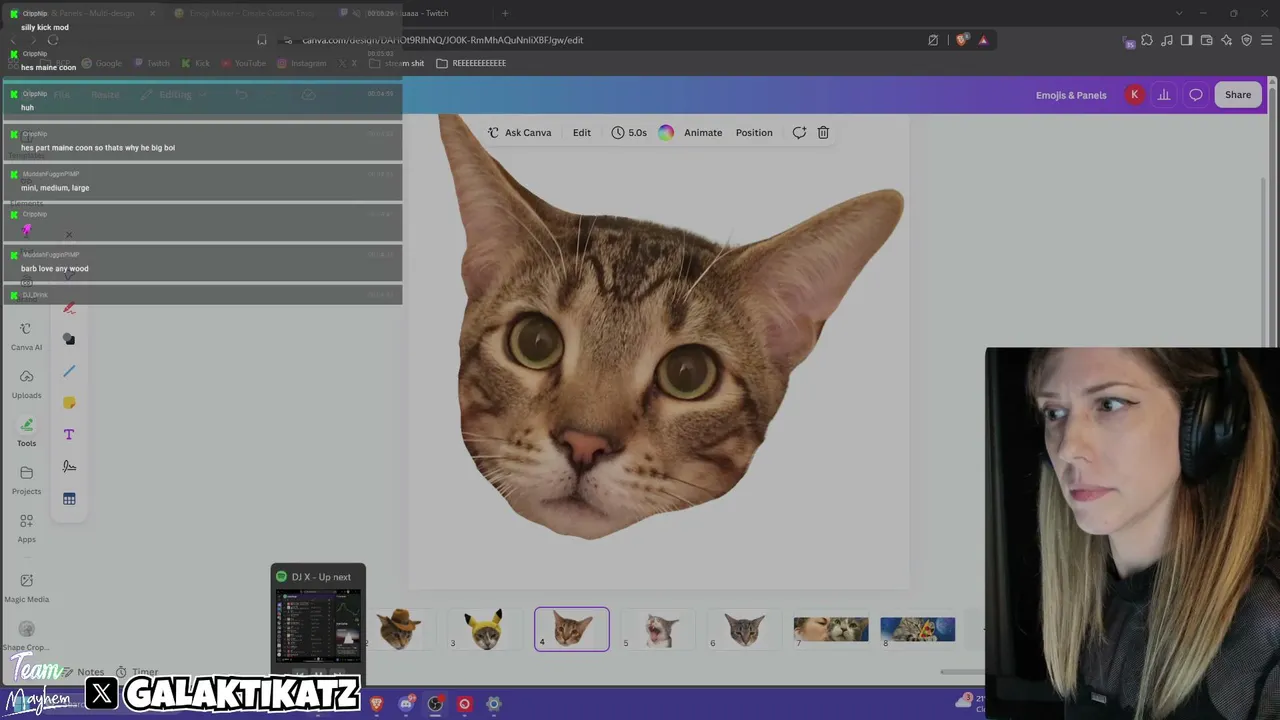Open the Tools side panel
This screenshot has width=1280, height=720.
pyautogui.click(x=26, y=433)
